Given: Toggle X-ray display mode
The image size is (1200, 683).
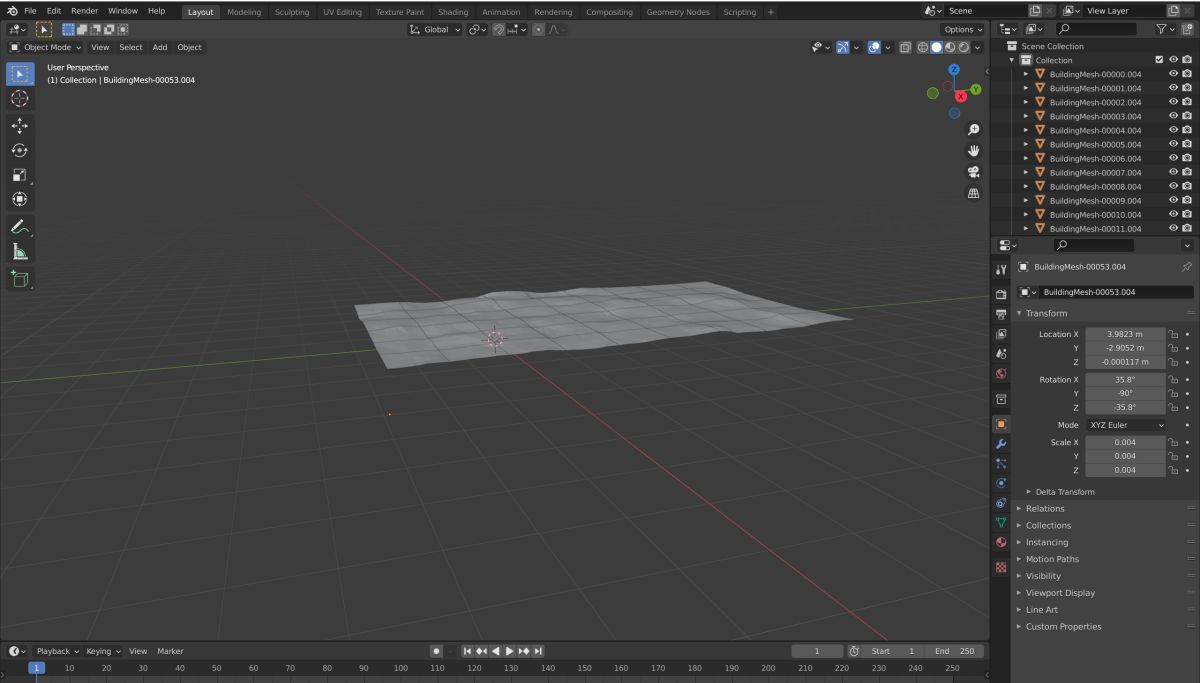Looking at the screenshot, I should 904,47.
